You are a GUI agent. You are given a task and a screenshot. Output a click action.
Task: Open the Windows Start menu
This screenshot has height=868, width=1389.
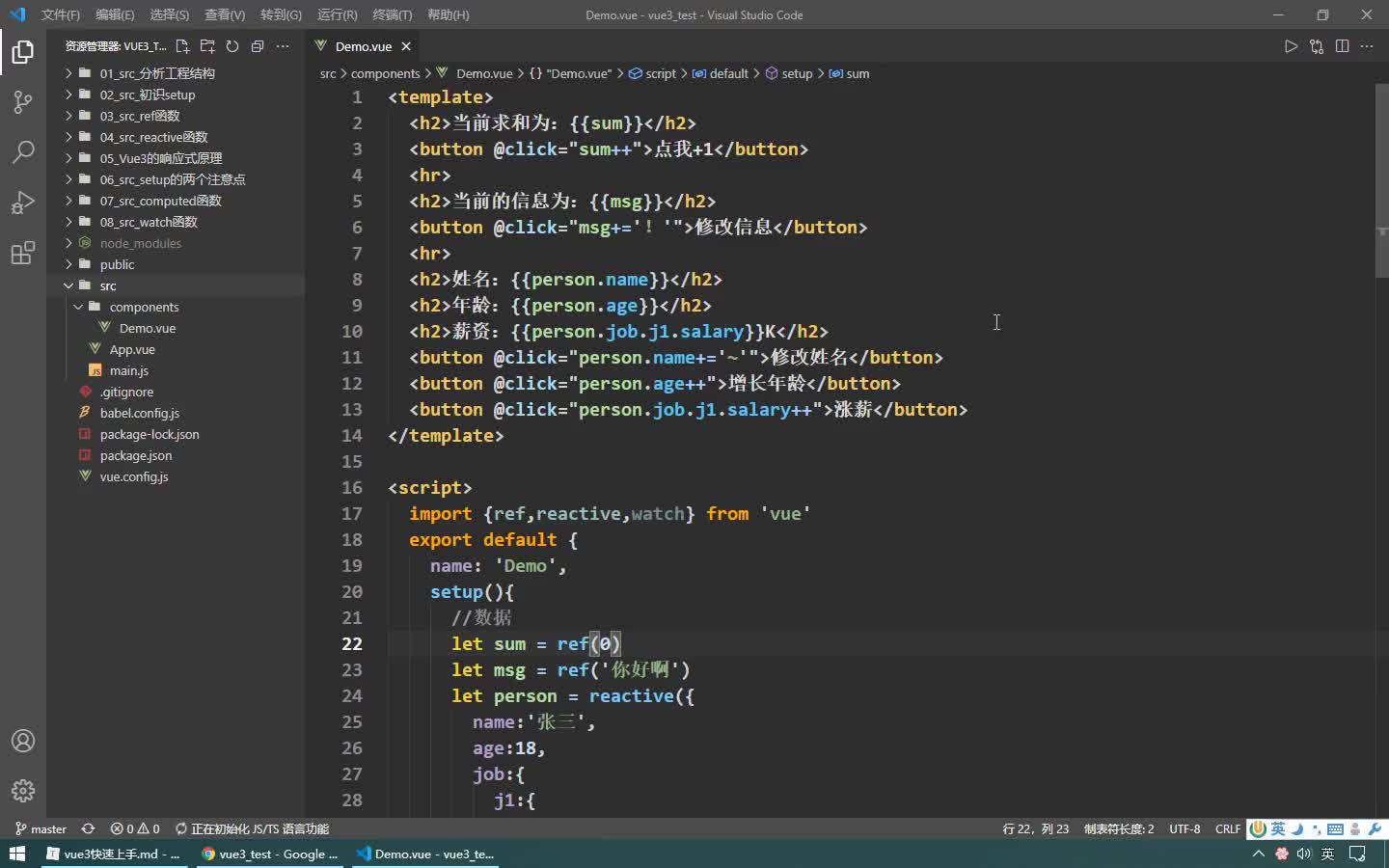(17, 854)
